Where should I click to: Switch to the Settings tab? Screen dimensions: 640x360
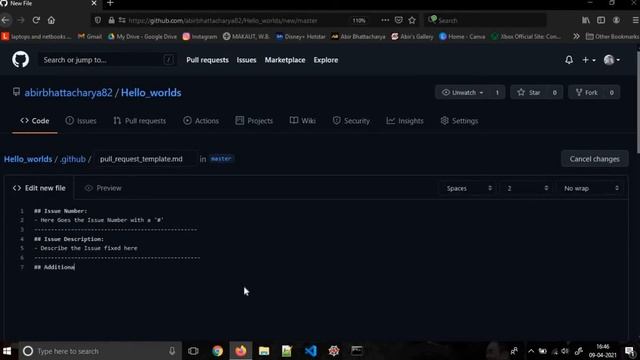(459, 121)
